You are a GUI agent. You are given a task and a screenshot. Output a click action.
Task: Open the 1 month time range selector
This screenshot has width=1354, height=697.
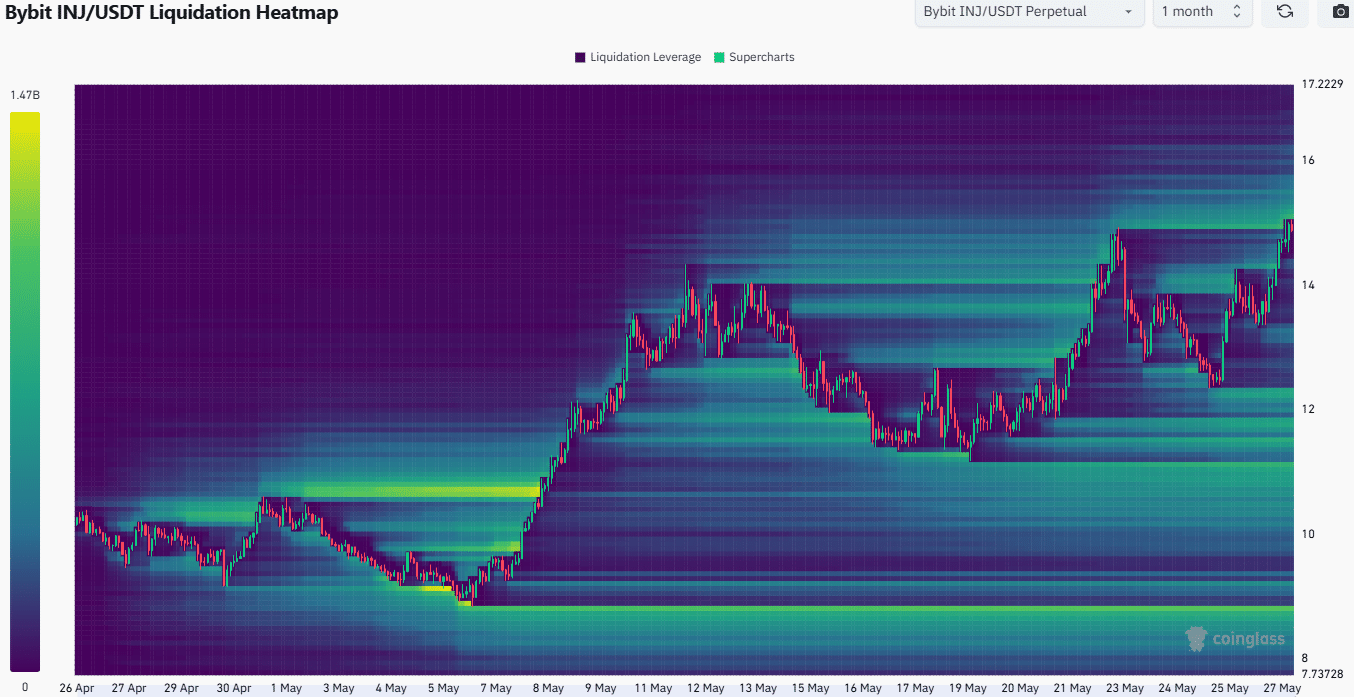[x=1202, y=12]
